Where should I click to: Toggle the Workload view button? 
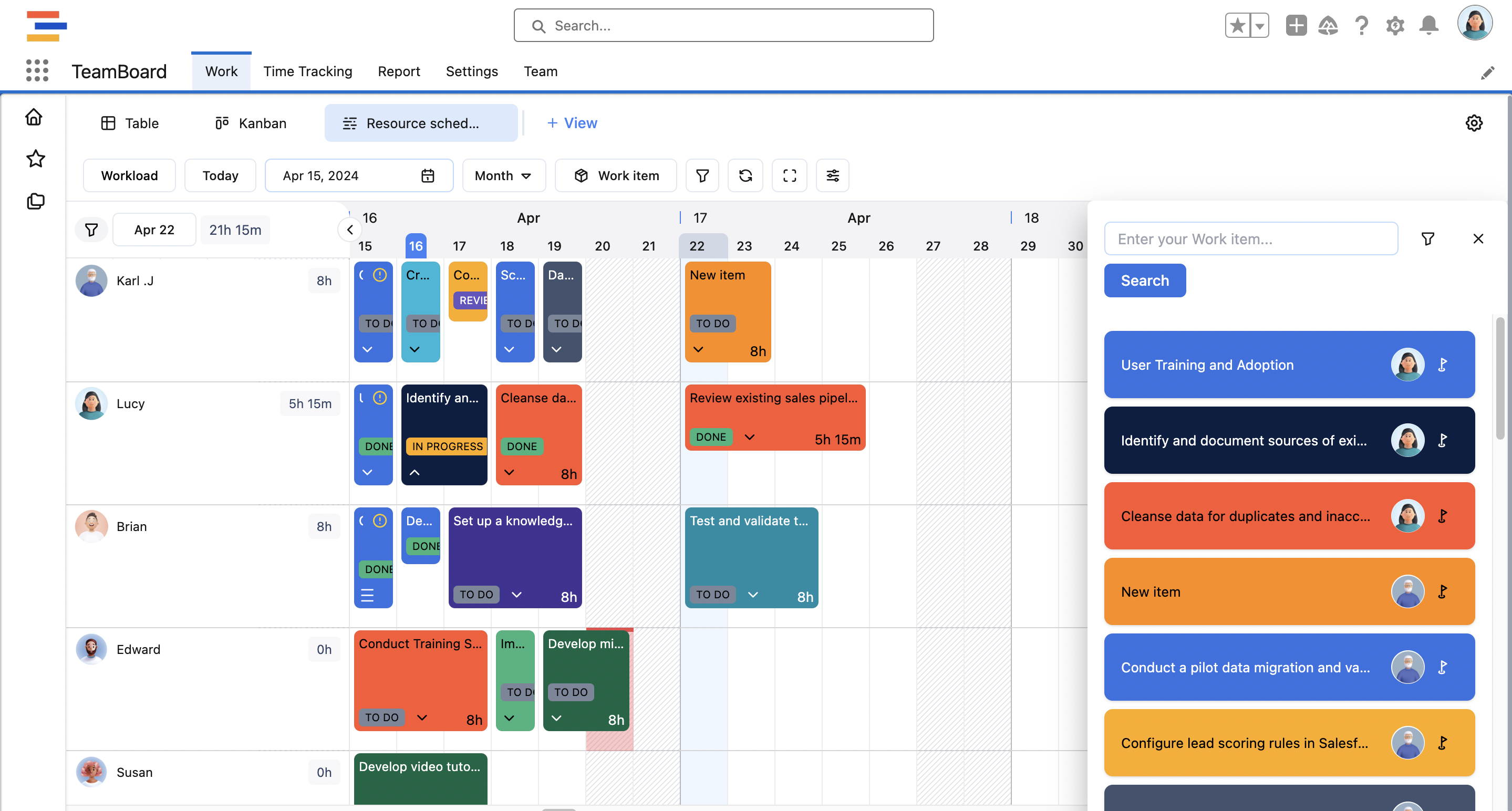pyautogui.click(x=129, y=175)
